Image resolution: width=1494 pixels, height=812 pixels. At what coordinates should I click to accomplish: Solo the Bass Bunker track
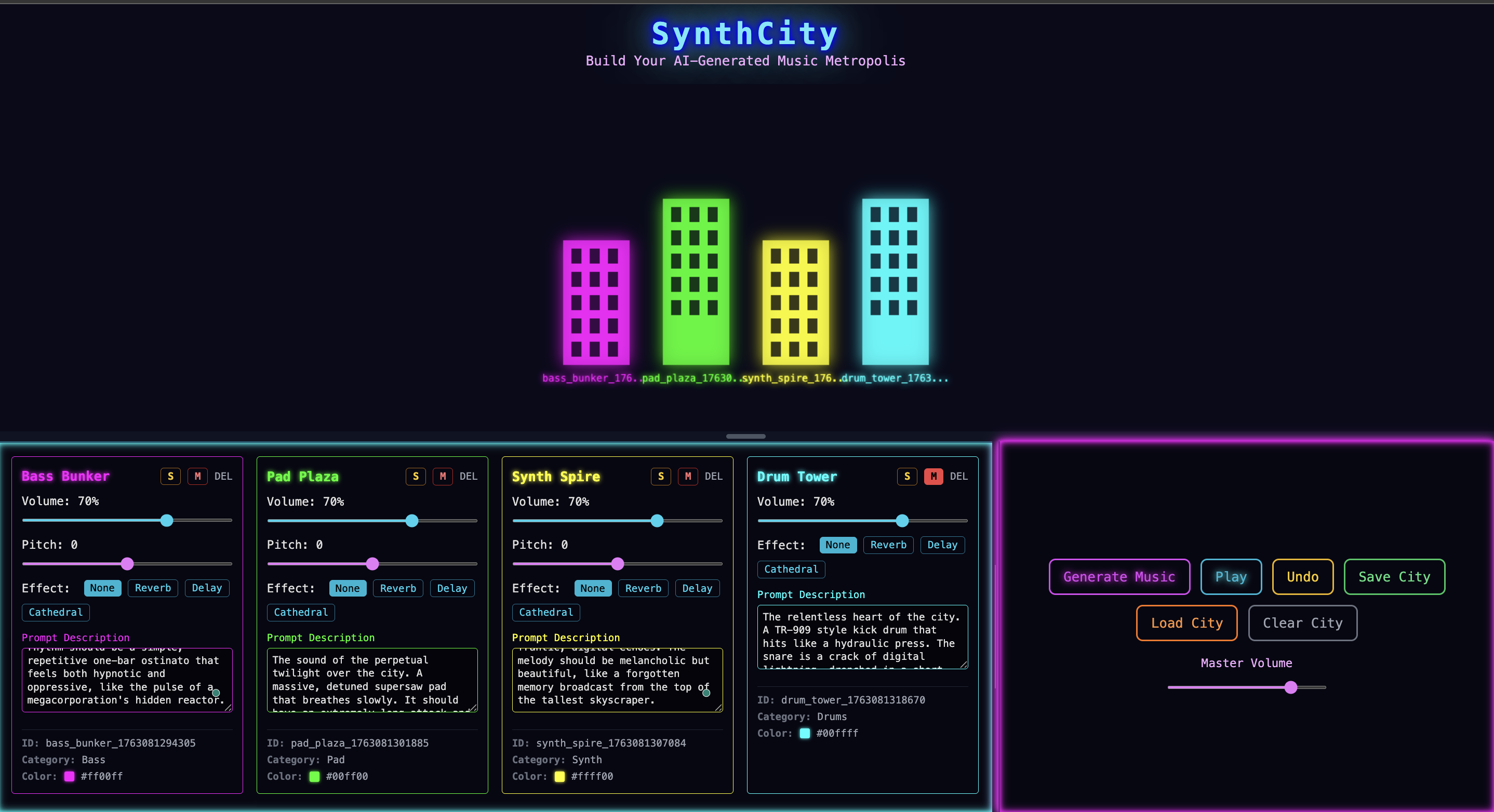coord(170,476)
